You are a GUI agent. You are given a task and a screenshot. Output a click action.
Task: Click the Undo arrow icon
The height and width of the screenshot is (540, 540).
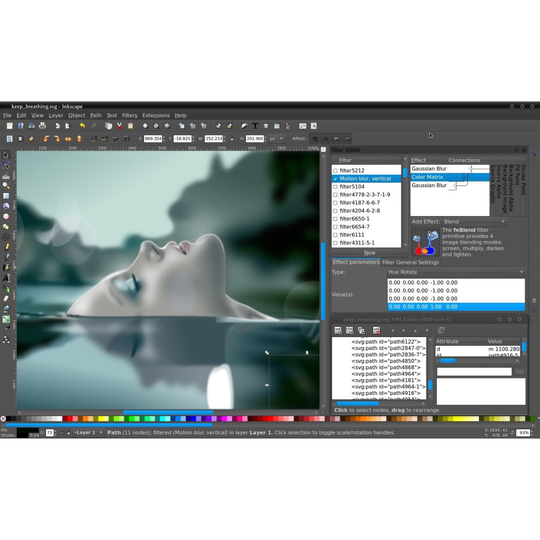click(x=82, y=126)
